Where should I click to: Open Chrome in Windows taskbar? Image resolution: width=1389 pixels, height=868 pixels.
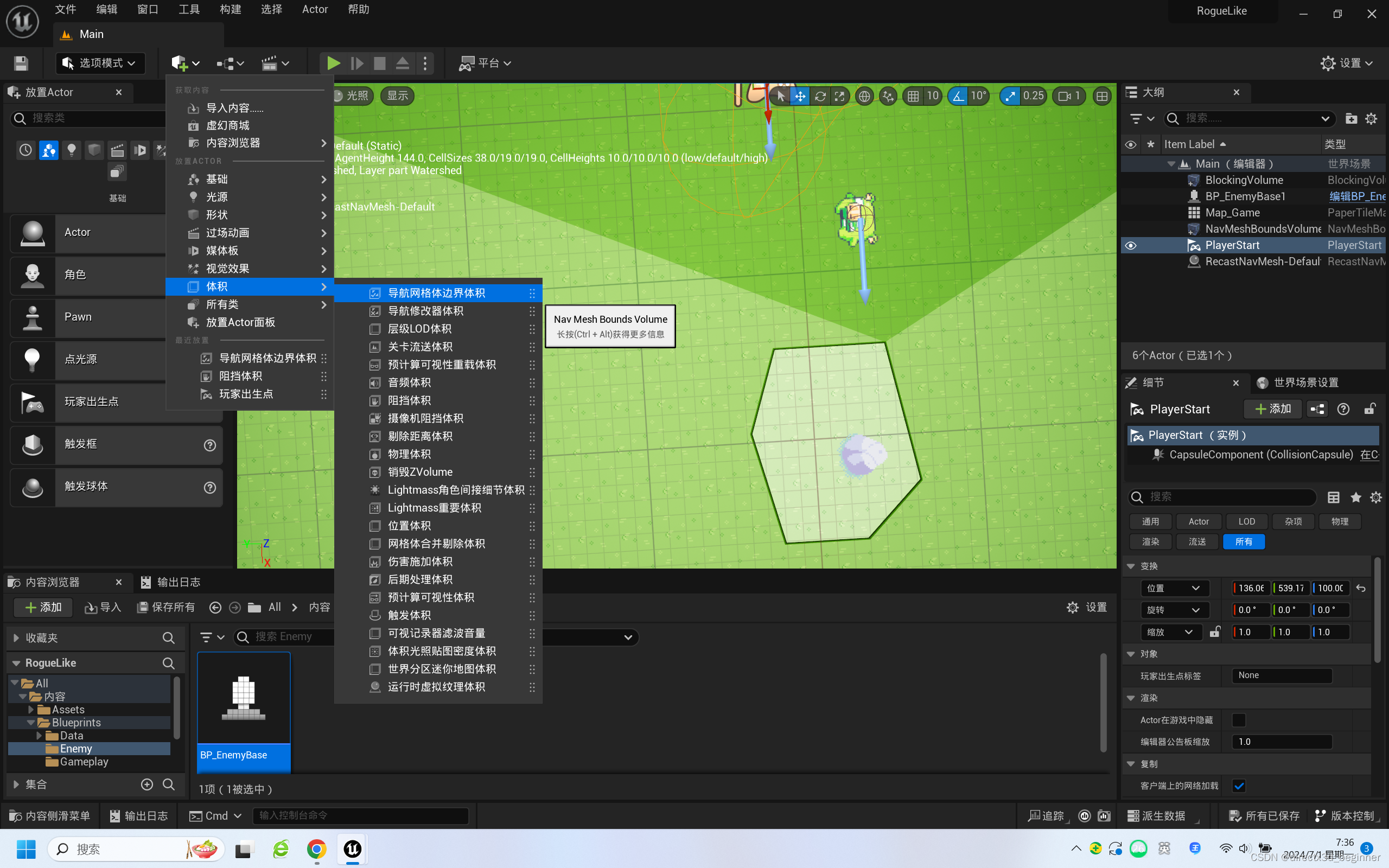[317, 848]
